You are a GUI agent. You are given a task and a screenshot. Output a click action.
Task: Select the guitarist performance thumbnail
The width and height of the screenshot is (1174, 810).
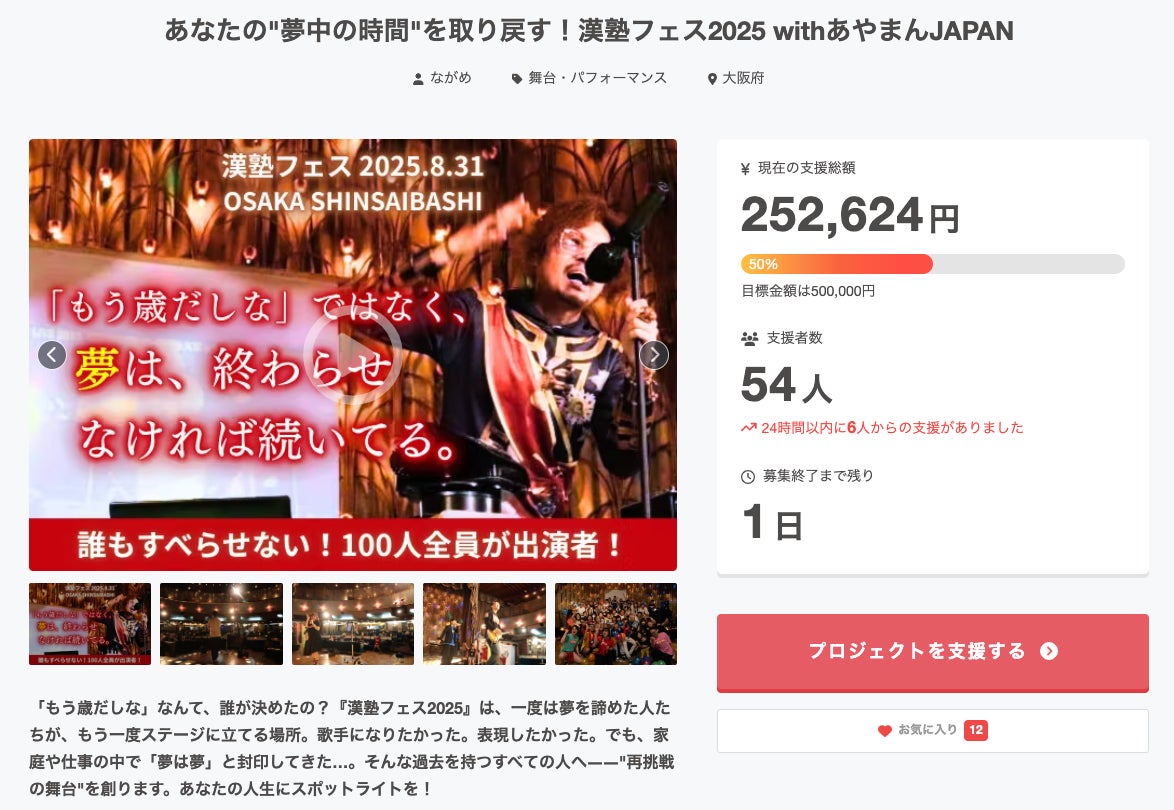[484, 624]
